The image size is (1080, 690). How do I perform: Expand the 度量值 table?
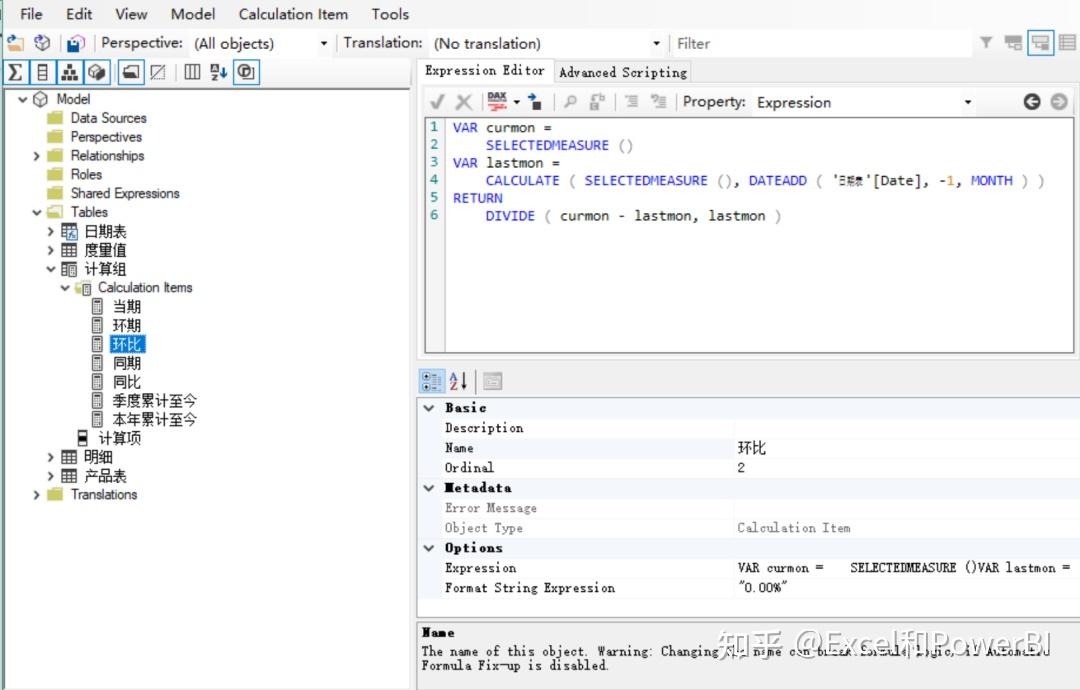(50, 251)
